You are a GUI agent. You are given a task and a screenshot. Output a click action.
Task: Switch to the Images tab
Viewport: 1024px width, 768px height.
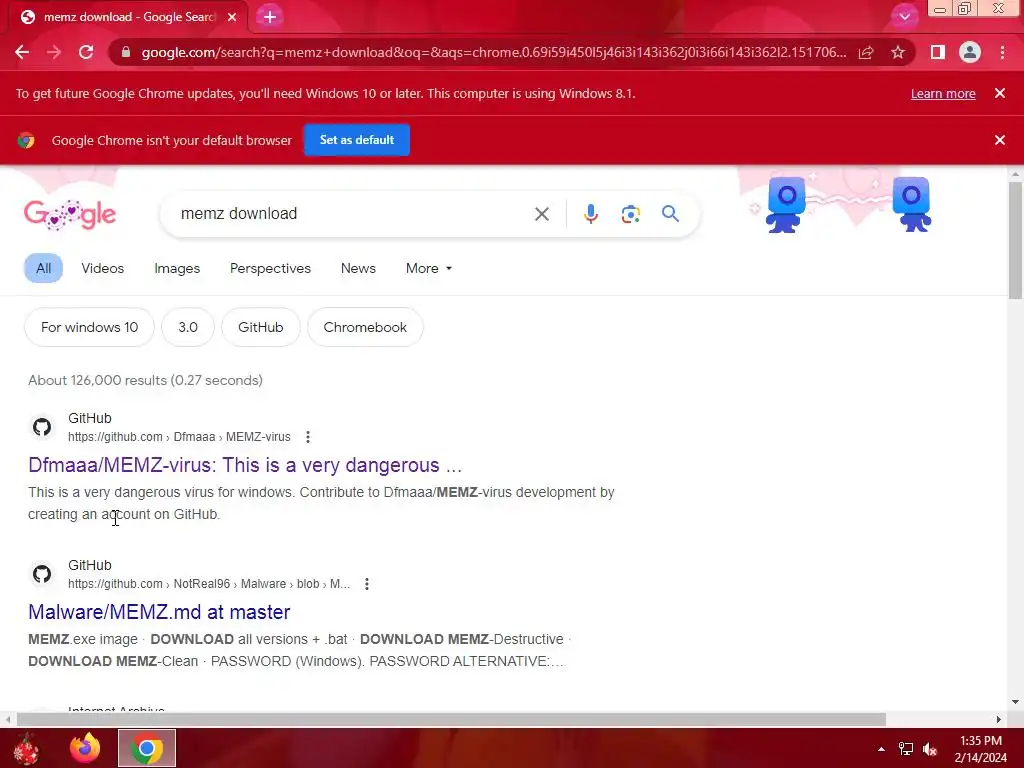pyautogui.click(x=177, y=268)
